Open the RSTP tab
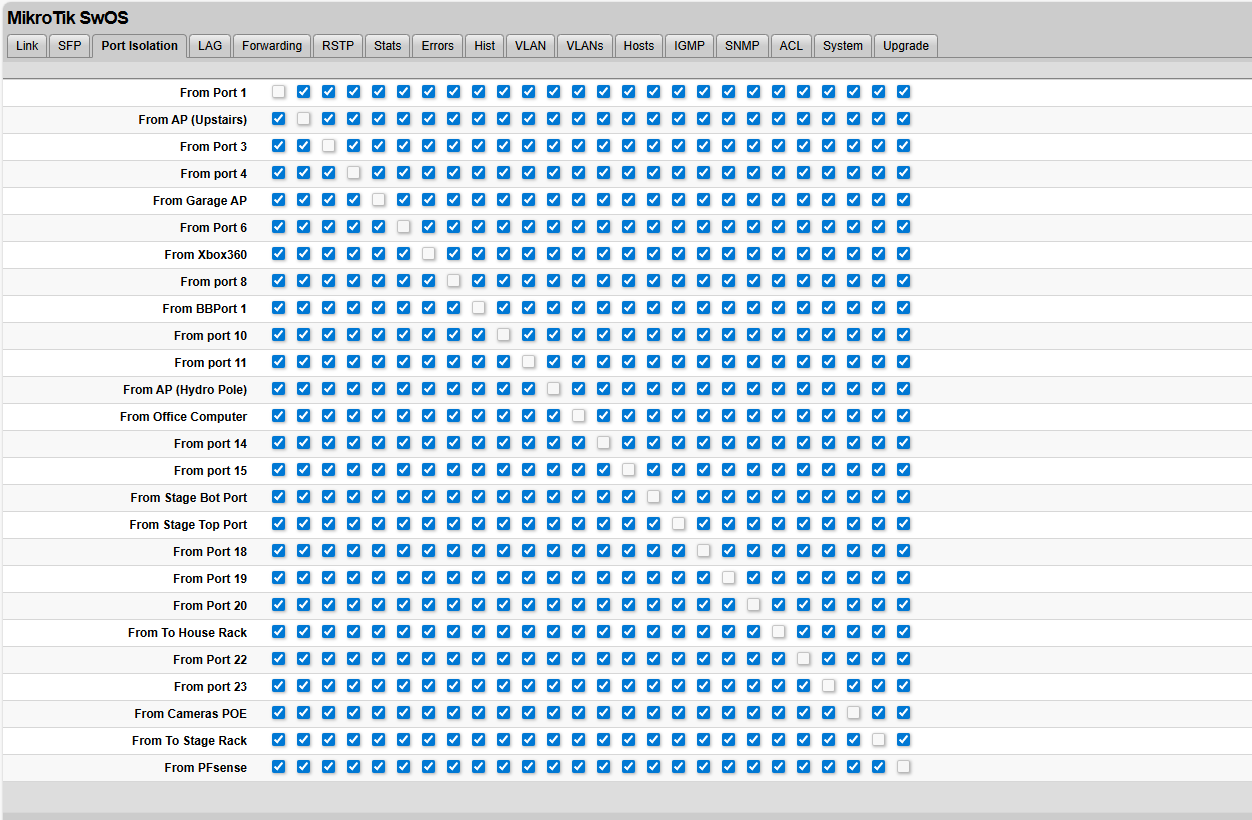 (338, 46)
